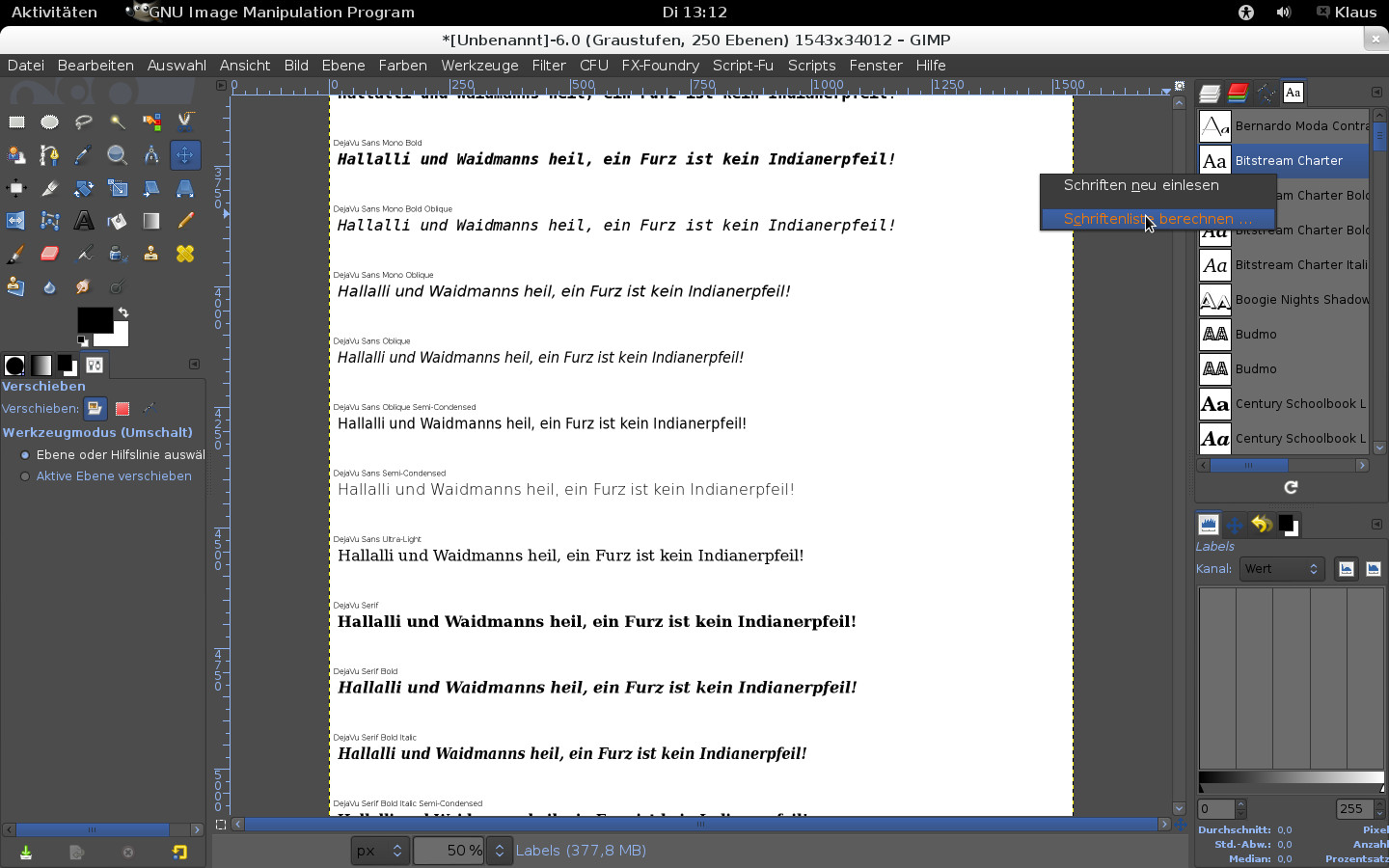
Task: Open the Datei menu
Action: tap(25, 66)
